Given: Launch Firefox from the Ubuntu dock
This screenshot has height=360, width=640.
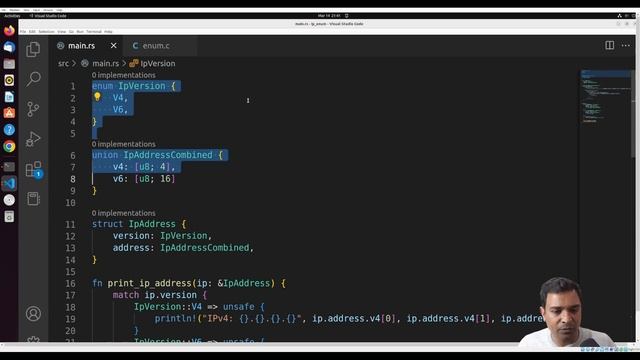Looking at the screenshot, I should tap(9, 31).
